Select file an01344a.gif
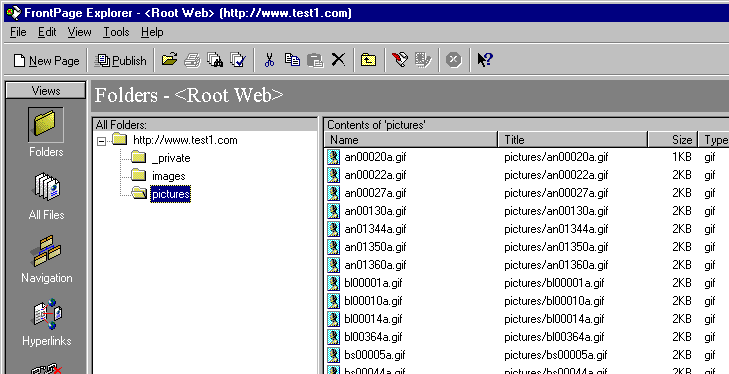The image size is (729, 374). point(375,229)
